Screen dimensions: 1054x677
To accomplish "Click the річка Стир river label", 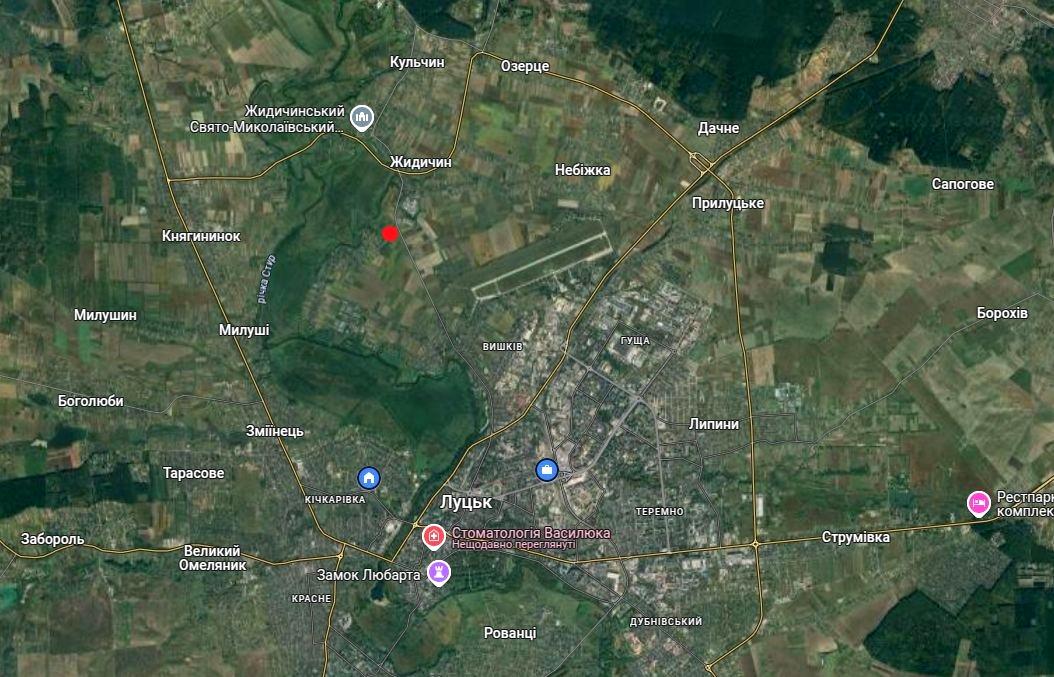I will 266,278.
